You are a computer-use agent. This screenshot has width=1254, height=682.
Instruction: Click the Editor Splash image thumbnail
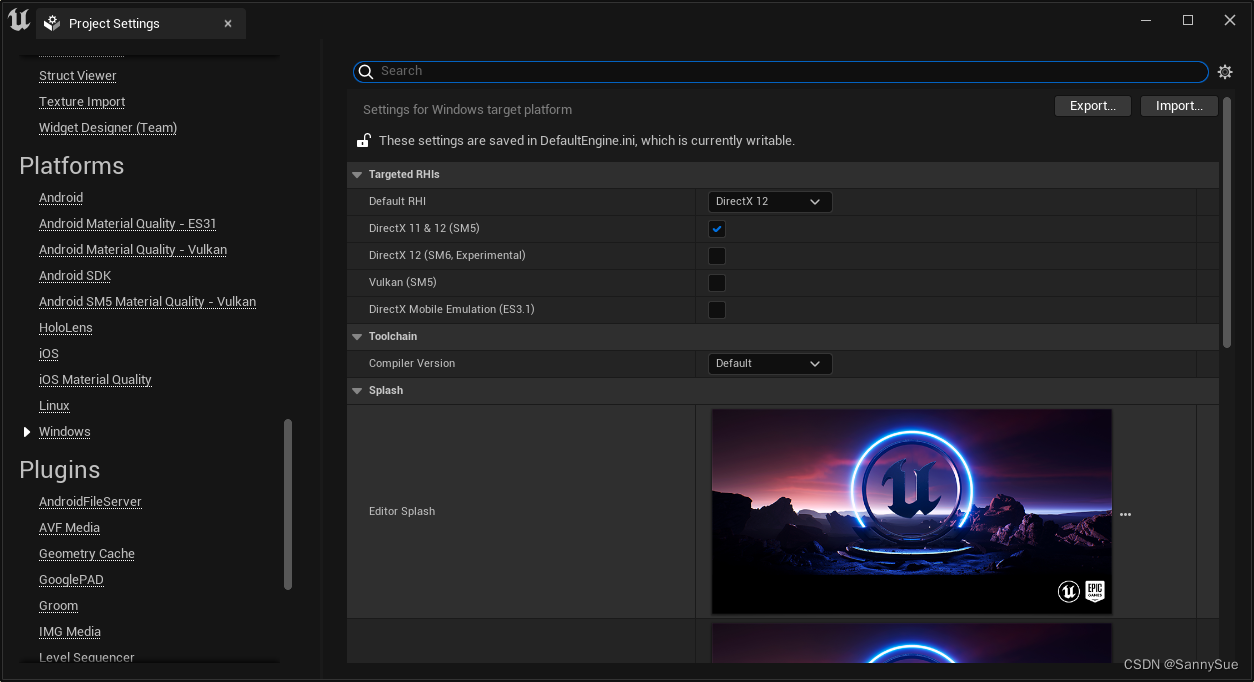click(x=912, y=511)
